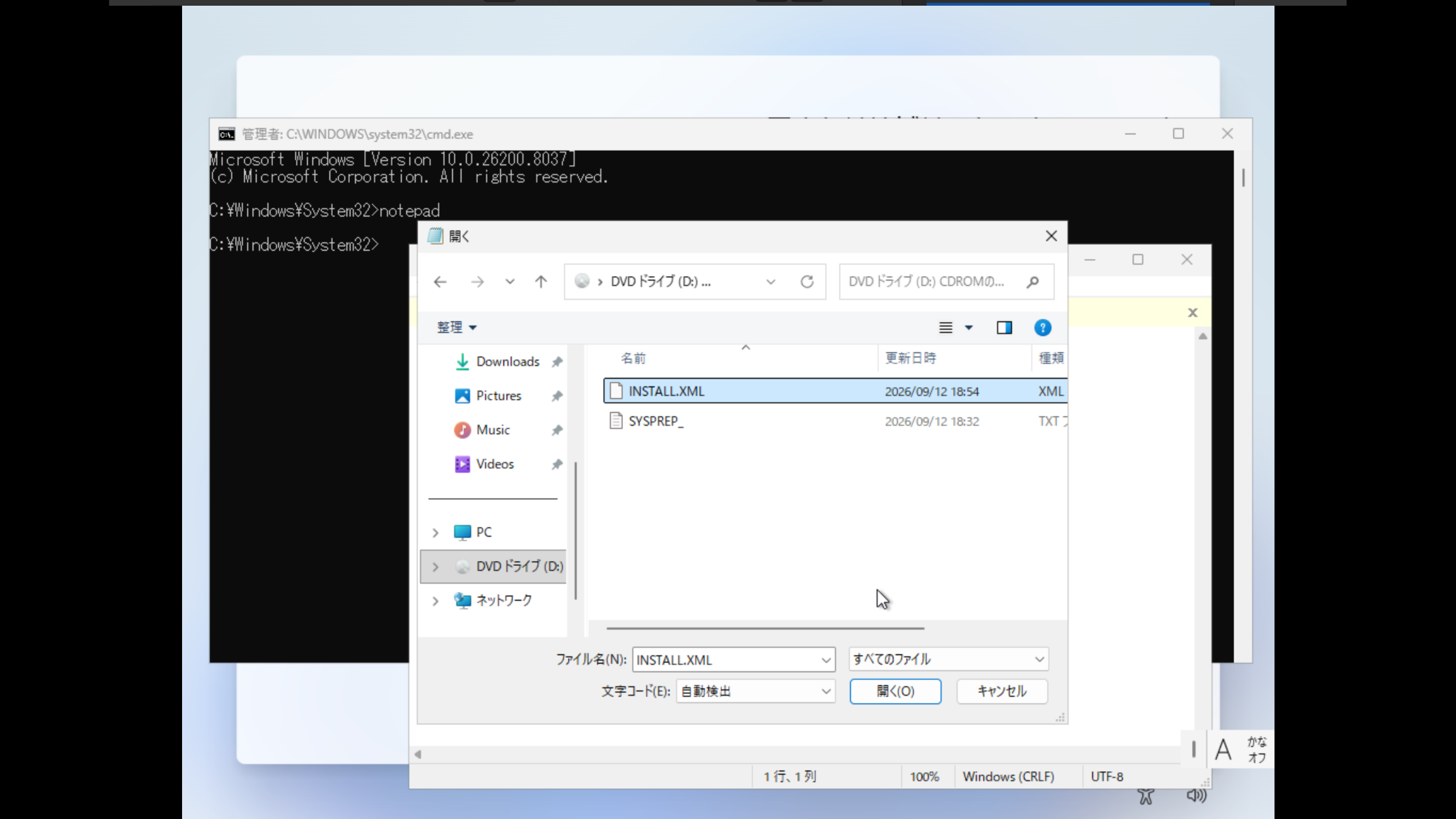The height and width of the screenshot is (819, 1456).
Task: Open Videos in the navigation pane
Action: click(x=494, y=464)
